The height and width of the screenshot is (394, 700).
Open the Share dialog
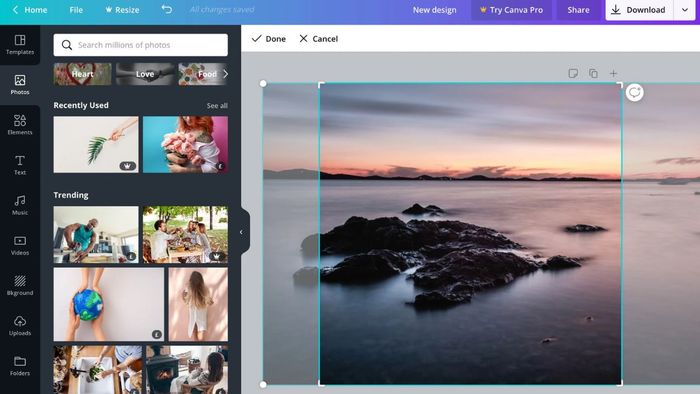click(578, 10)
